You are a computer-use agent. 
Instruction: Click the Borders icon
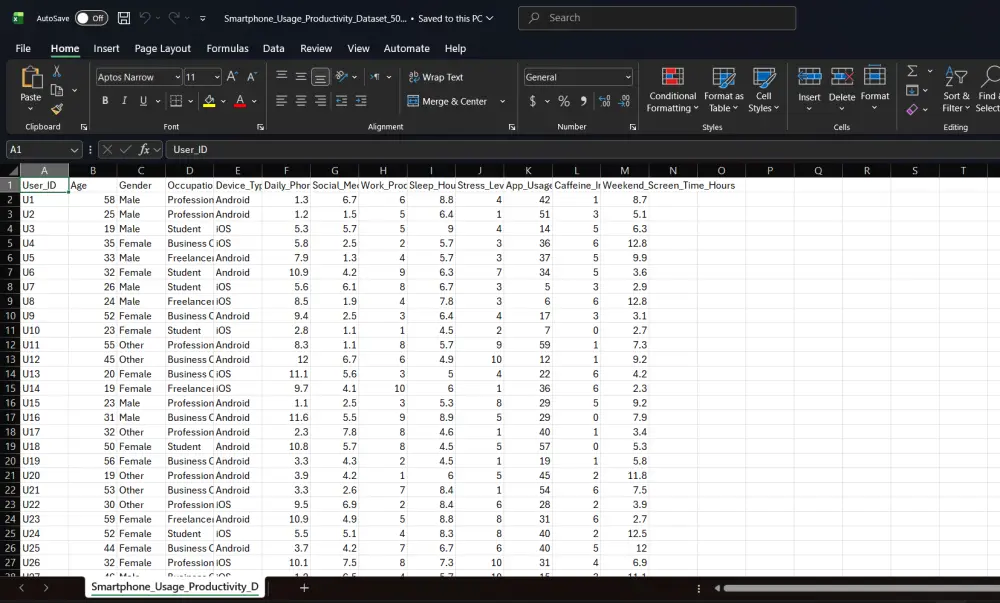point(177,101)
